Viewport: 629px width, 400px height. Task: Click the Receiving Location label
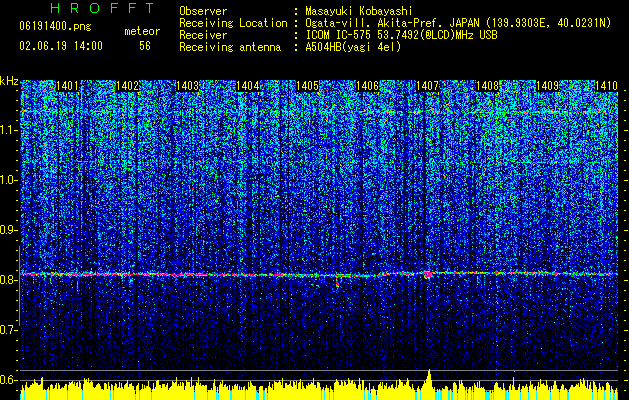click(x=233, y=23)
